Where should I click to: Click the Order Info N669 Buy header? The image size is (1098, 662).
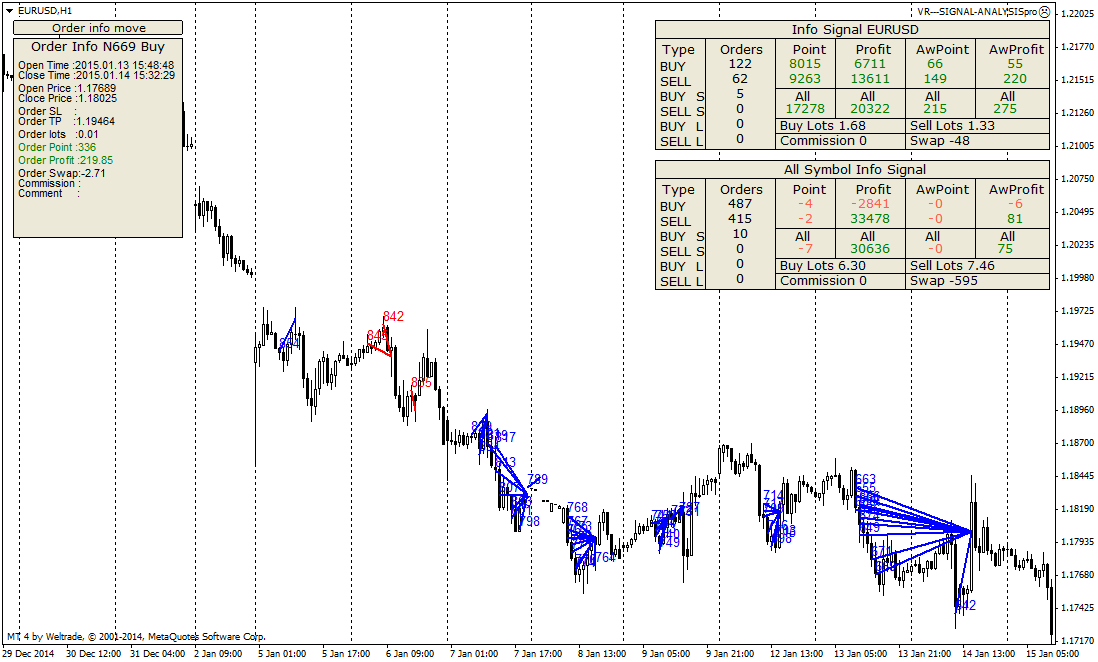pos(98,47)
